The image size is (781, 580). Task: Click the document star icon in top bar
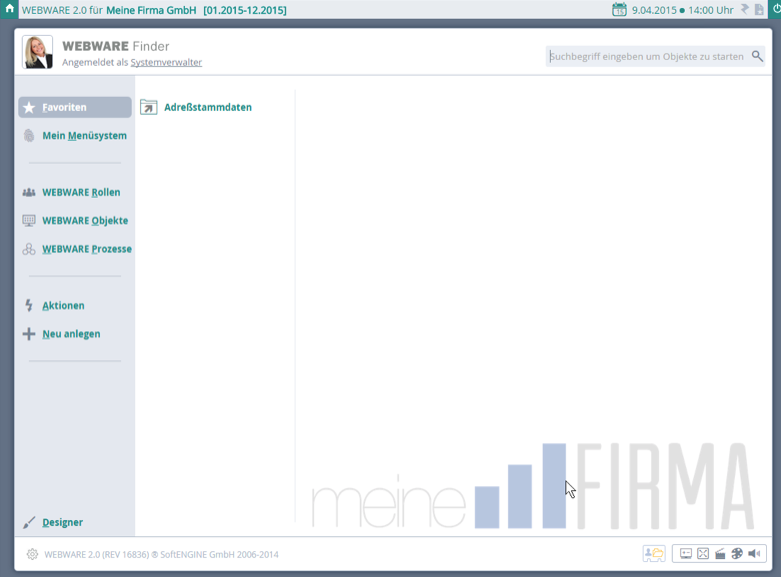click(759, 10)
